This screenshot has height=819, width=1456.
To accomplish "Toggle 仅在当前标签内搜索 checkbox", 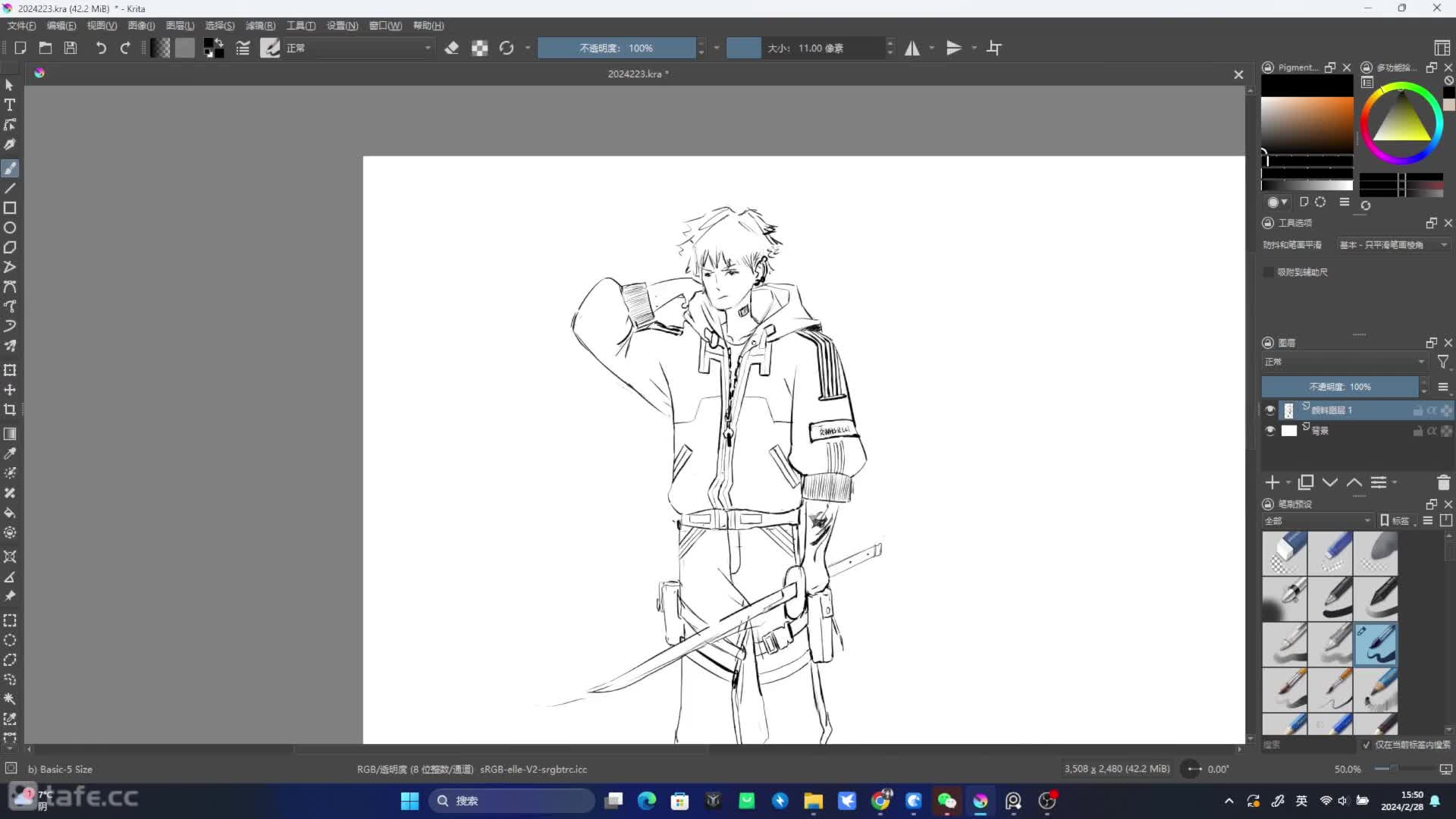I will [x=1367, y=745].
